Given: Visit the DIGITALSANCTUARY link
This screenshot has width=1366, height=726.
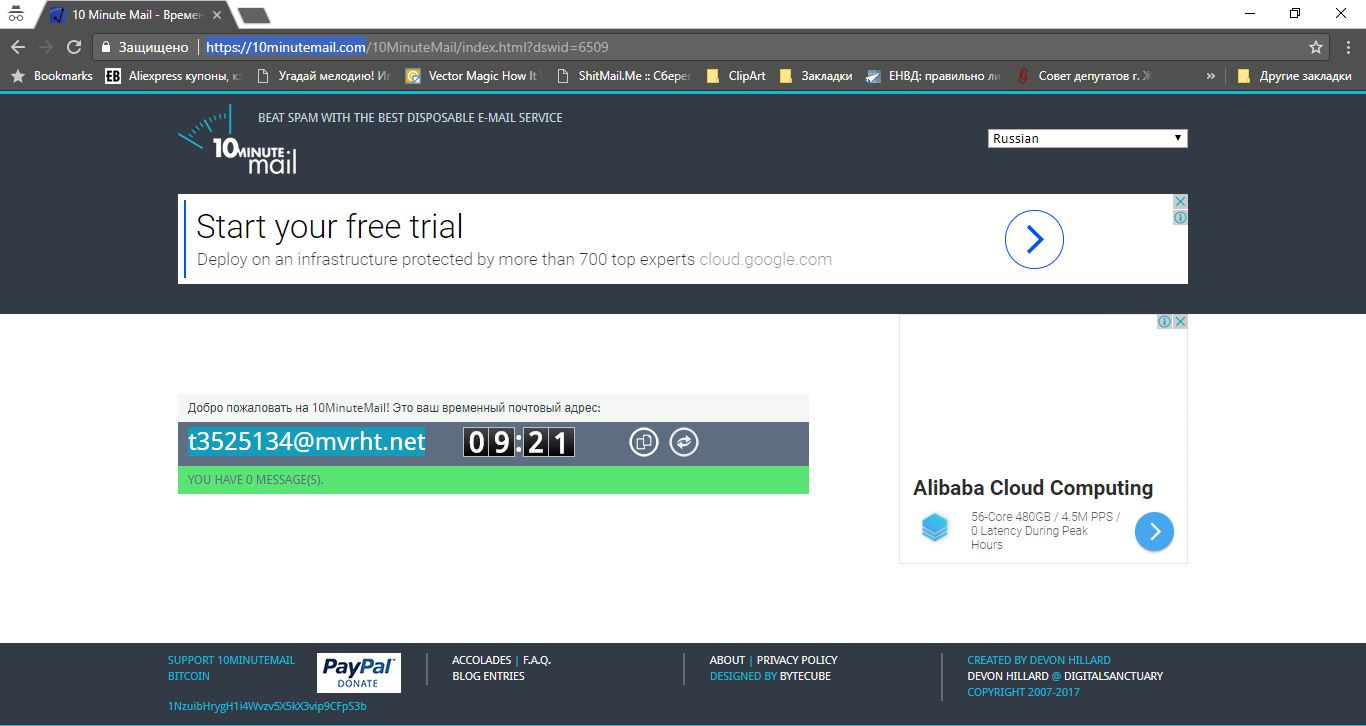Looking at the screenshot, I should [1113, 676].
